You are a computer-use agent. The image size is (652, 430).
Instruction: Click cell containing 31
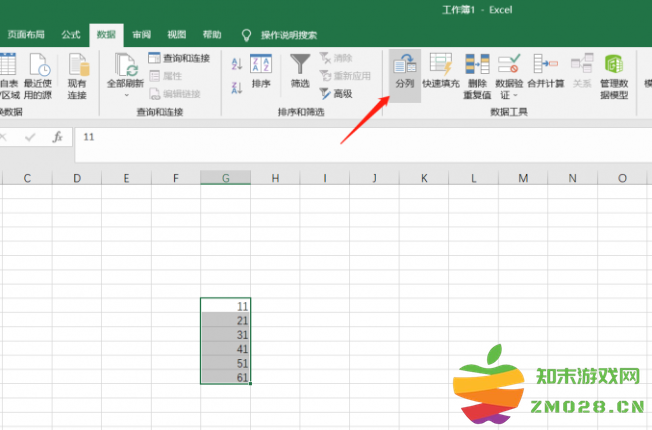[x=225, y=334]
